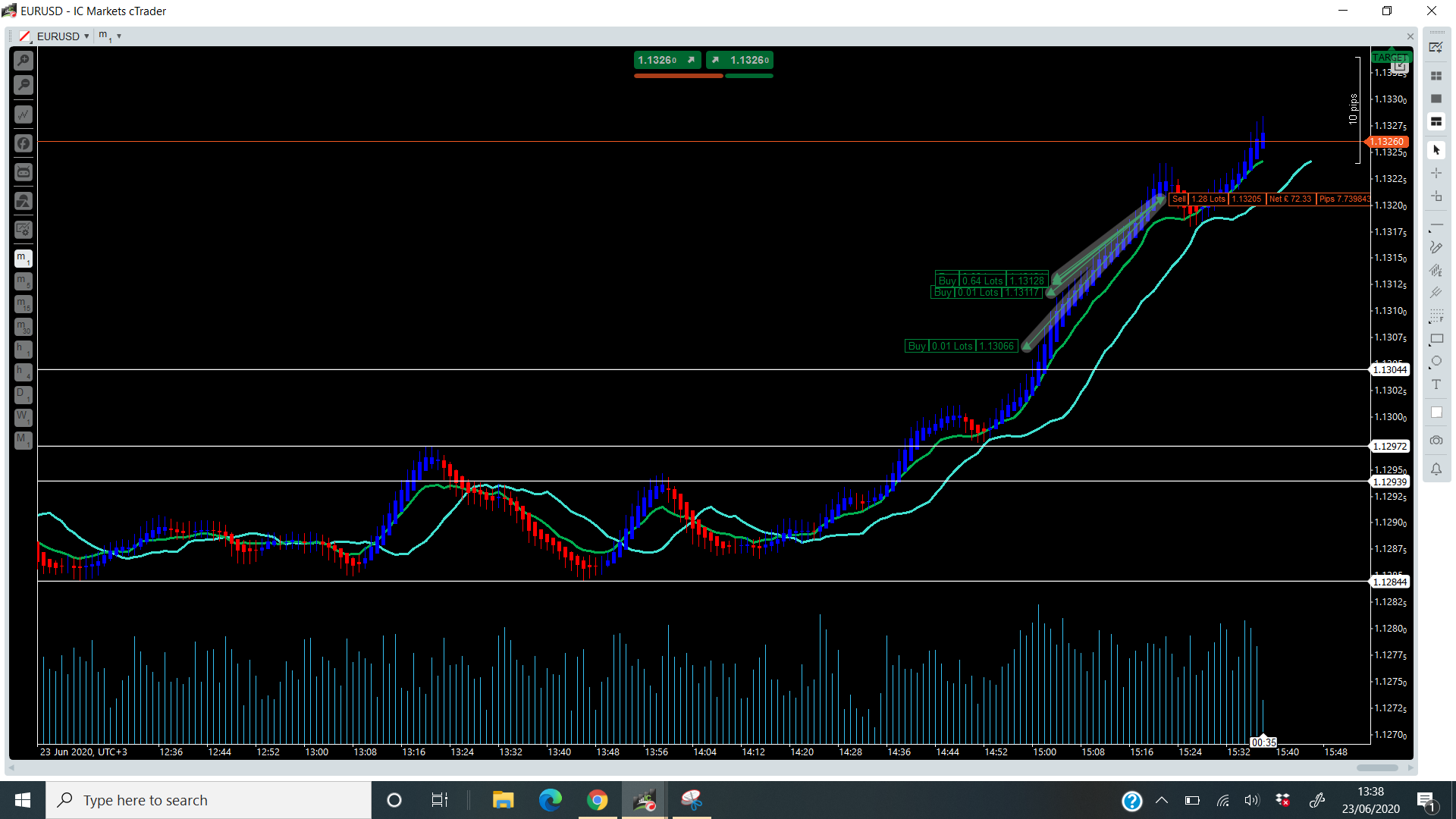Select the Fibonacci retracement tool
1456x819 pixels.
pos(1436,315)
